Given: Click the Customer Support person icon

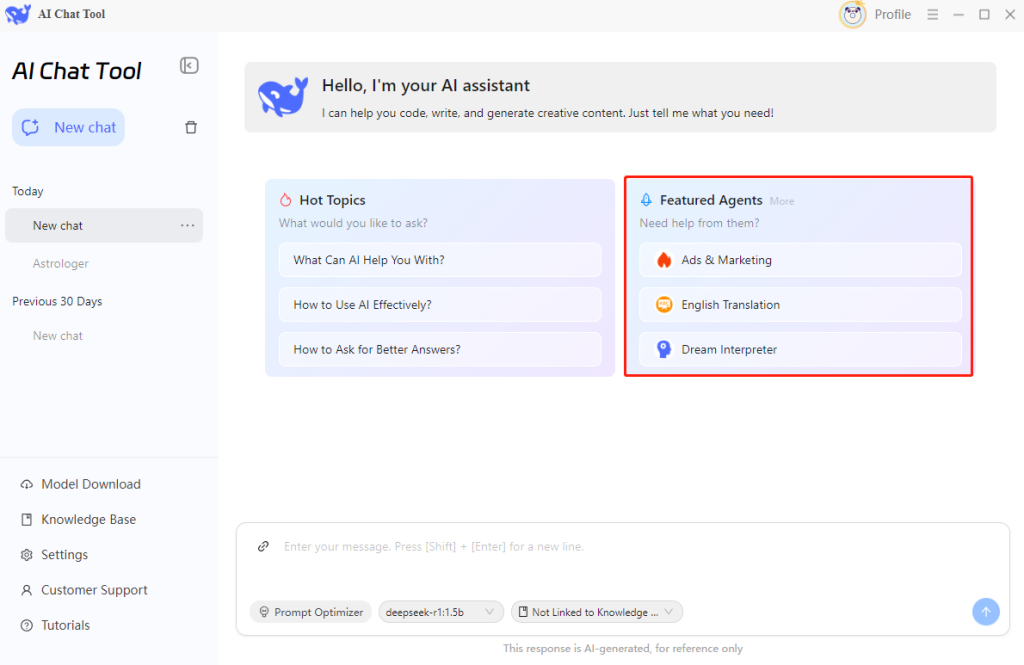Looking at the screenshot, I should pyautogui.click(x=27, y=590).
